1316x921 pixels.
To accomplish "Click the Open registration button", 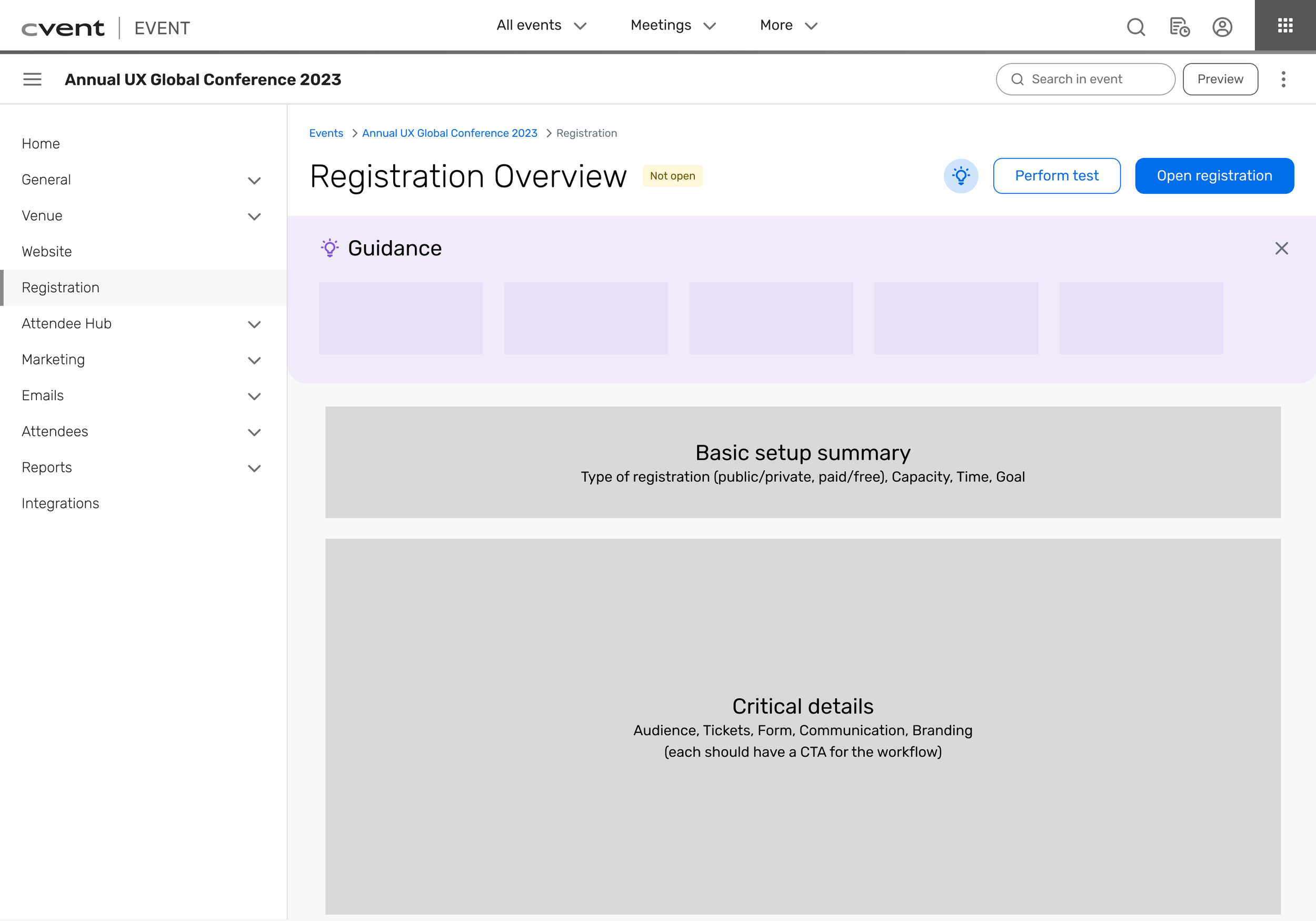I will click(x=1214, y=175).
